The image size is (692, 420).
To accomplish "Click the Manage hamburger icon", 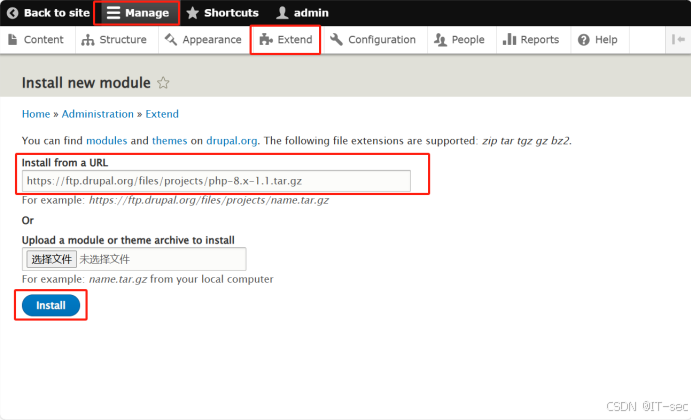I will tap(113, 13).
